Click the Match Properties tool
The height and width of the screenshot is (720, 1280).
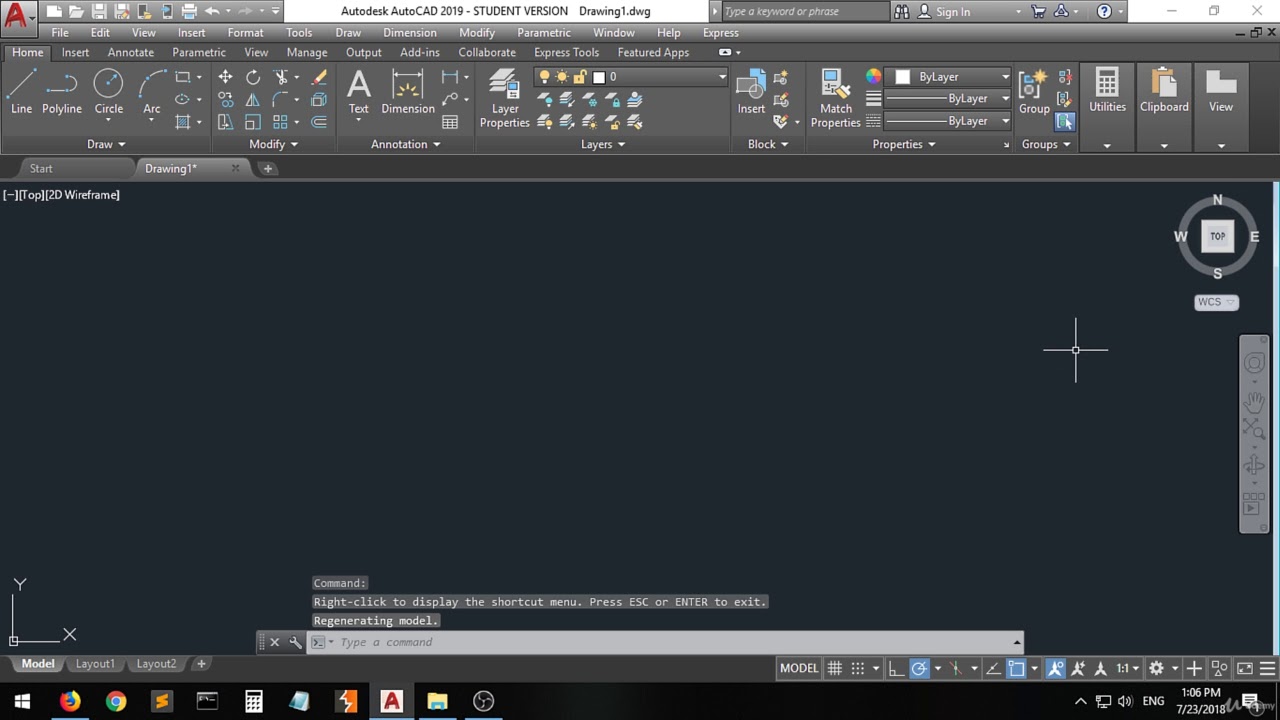pos(835,98)
